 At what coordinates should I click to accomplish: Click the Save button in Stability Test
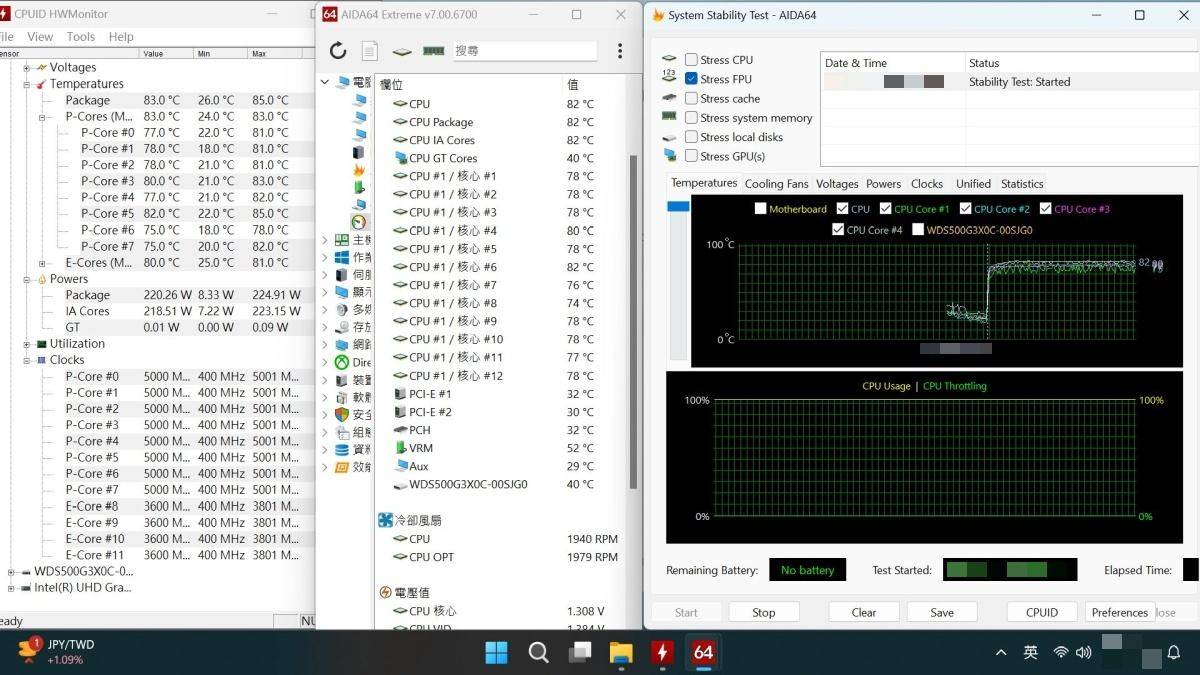click(x=942, y=612)
